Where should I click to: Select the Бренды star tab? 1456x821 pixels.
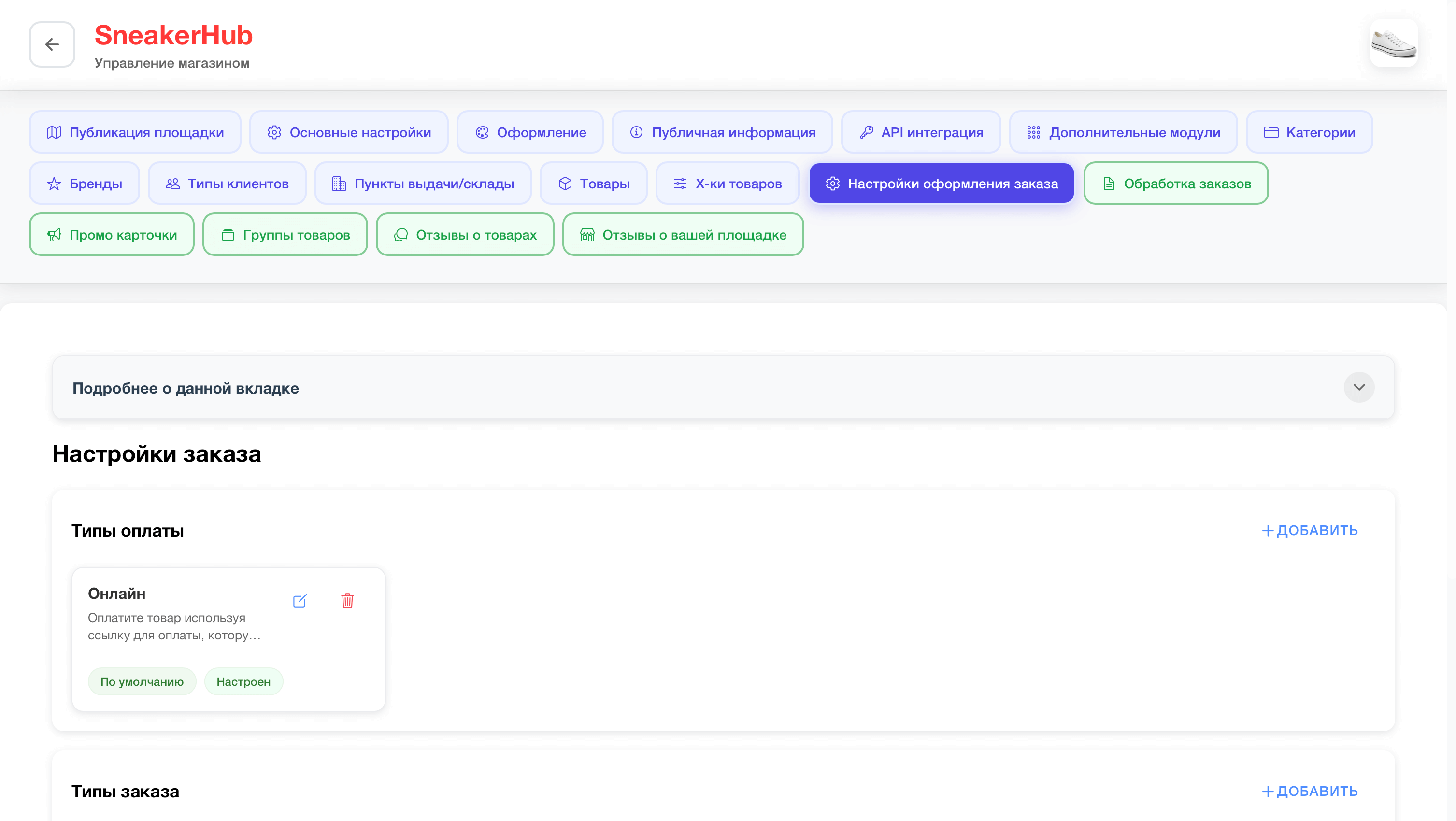click(84, 184)
